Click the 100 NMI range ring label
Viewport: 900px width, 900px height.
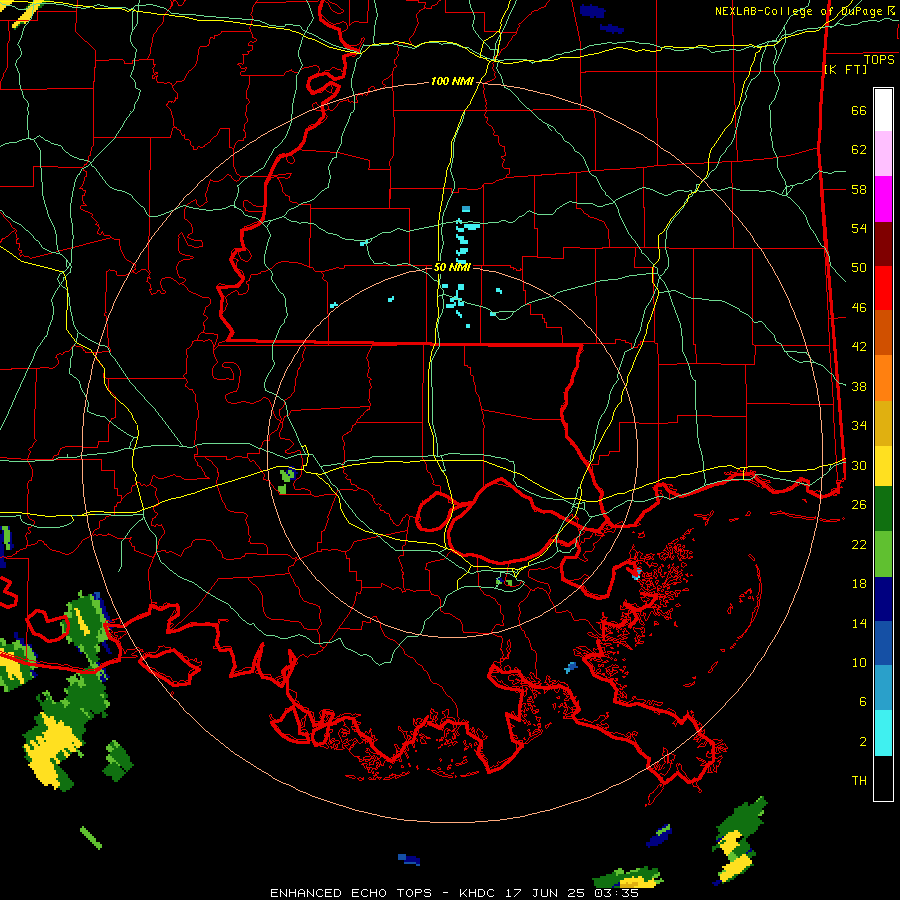[x=452, y=82]
